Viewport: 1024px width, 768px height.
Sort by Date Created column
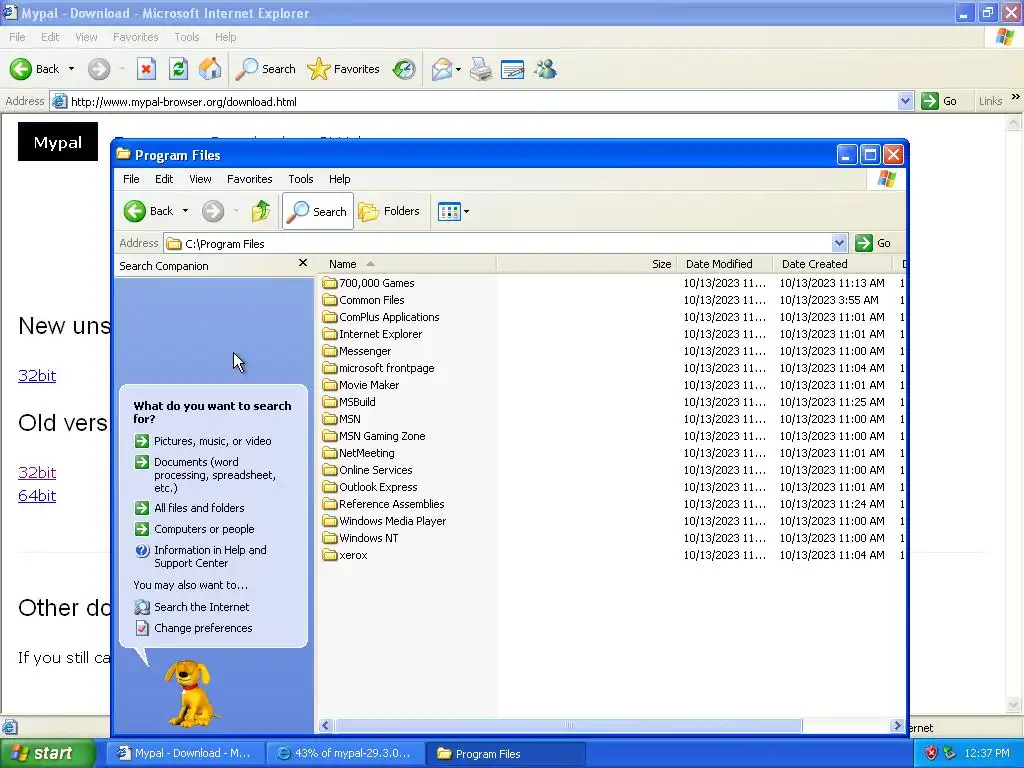pyautogui.click(x=831, y=264)
